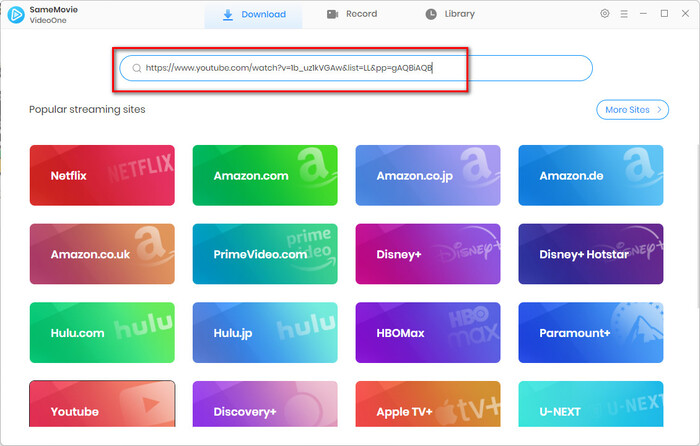Viewport: 700px width, 446px height.
Task: Choose the Disney+ Hotstar tile
Action: click(x=590, y=254)
